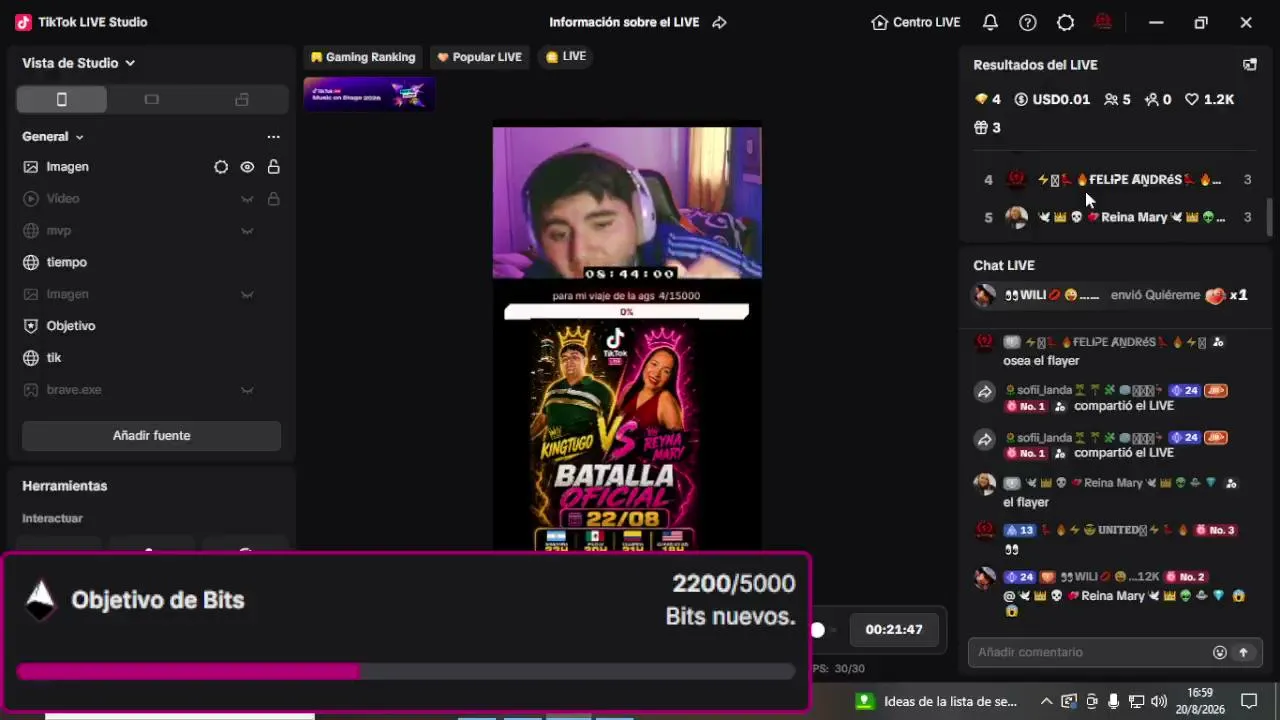The image size is (1280, 720).
Task: Click the gifts stat showing 3
Action: [987, 127]
